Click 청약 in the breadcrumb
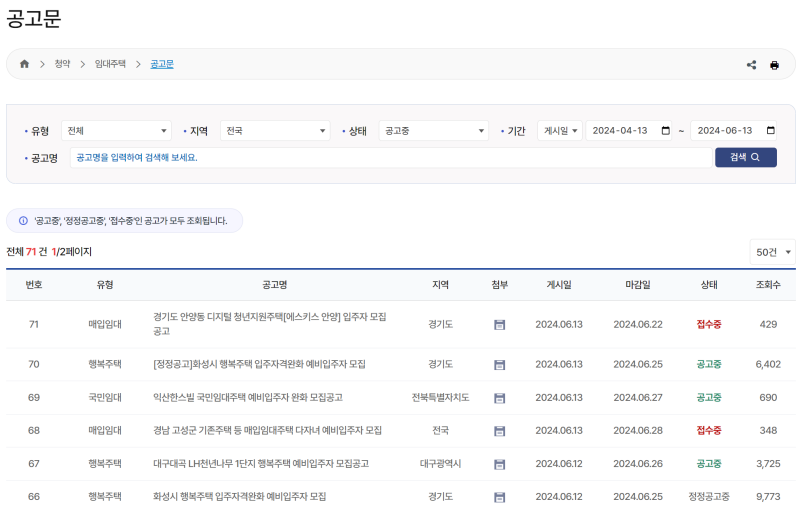Screen dimensions: 800x509 click(62, 64)
